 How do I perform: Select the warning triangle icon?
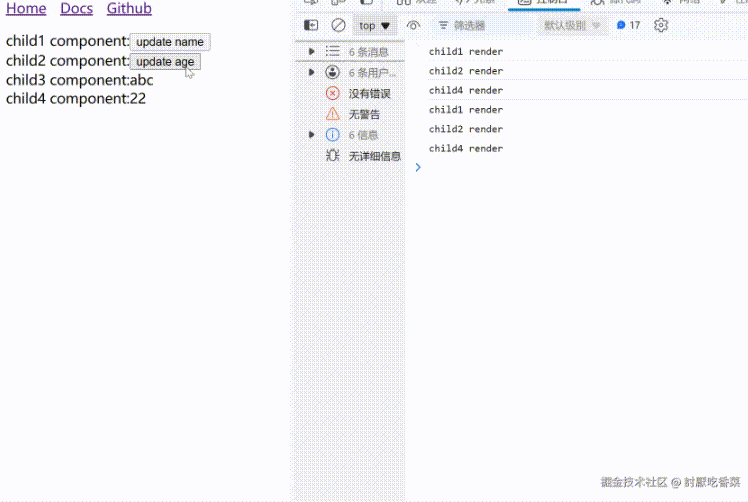(x=332, y=114)
